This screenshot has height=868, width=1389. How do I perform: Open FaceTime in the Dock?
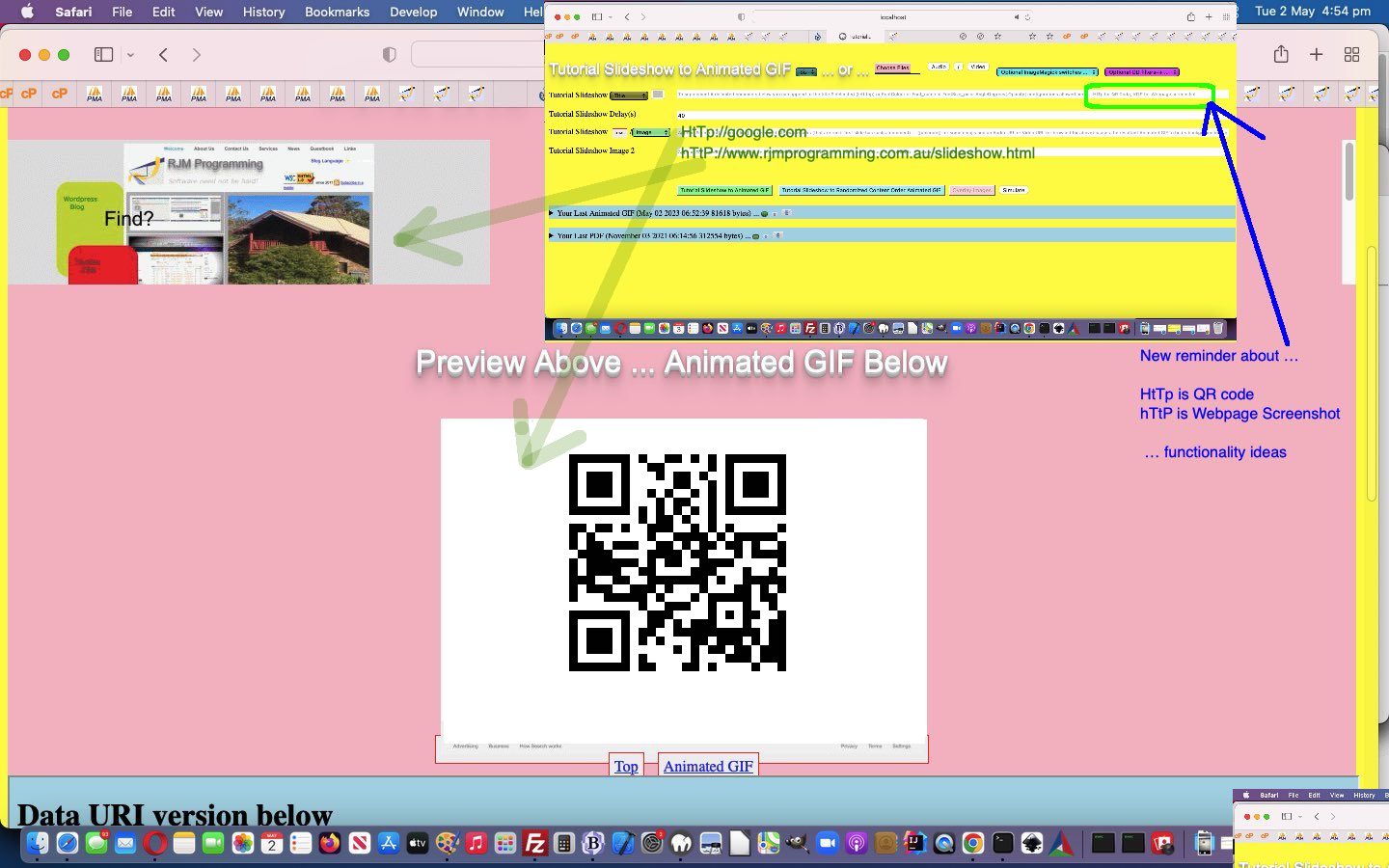[213, 843]
